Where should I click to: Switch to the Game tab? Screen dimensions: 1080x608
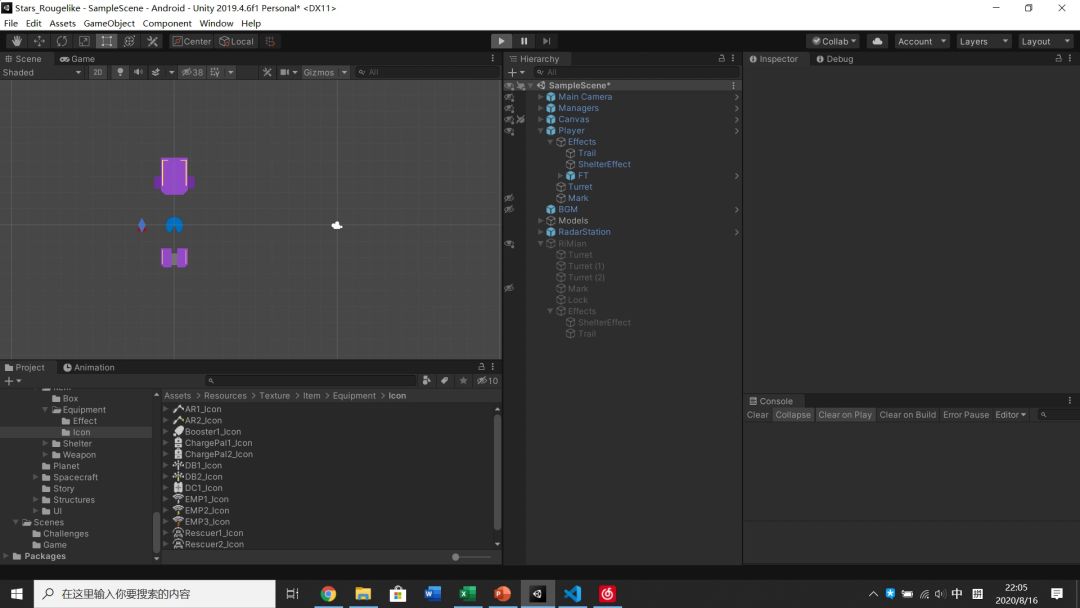[x=77, y=59]
